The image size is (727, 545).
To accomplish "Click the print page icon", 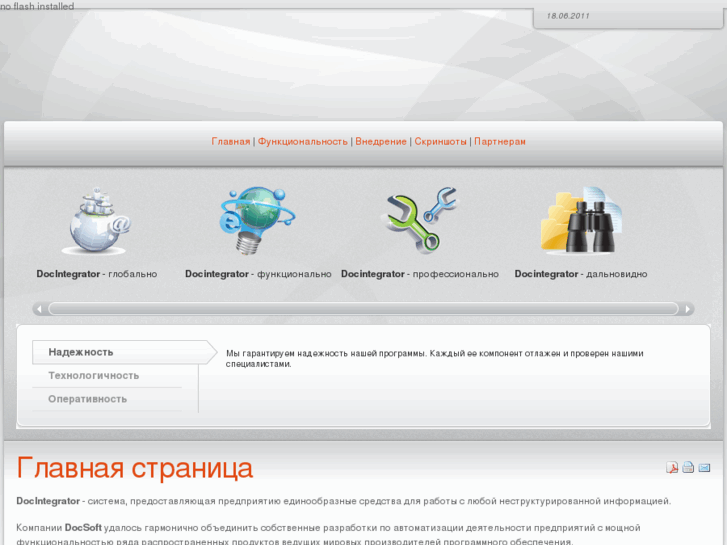I will (688, 468).
